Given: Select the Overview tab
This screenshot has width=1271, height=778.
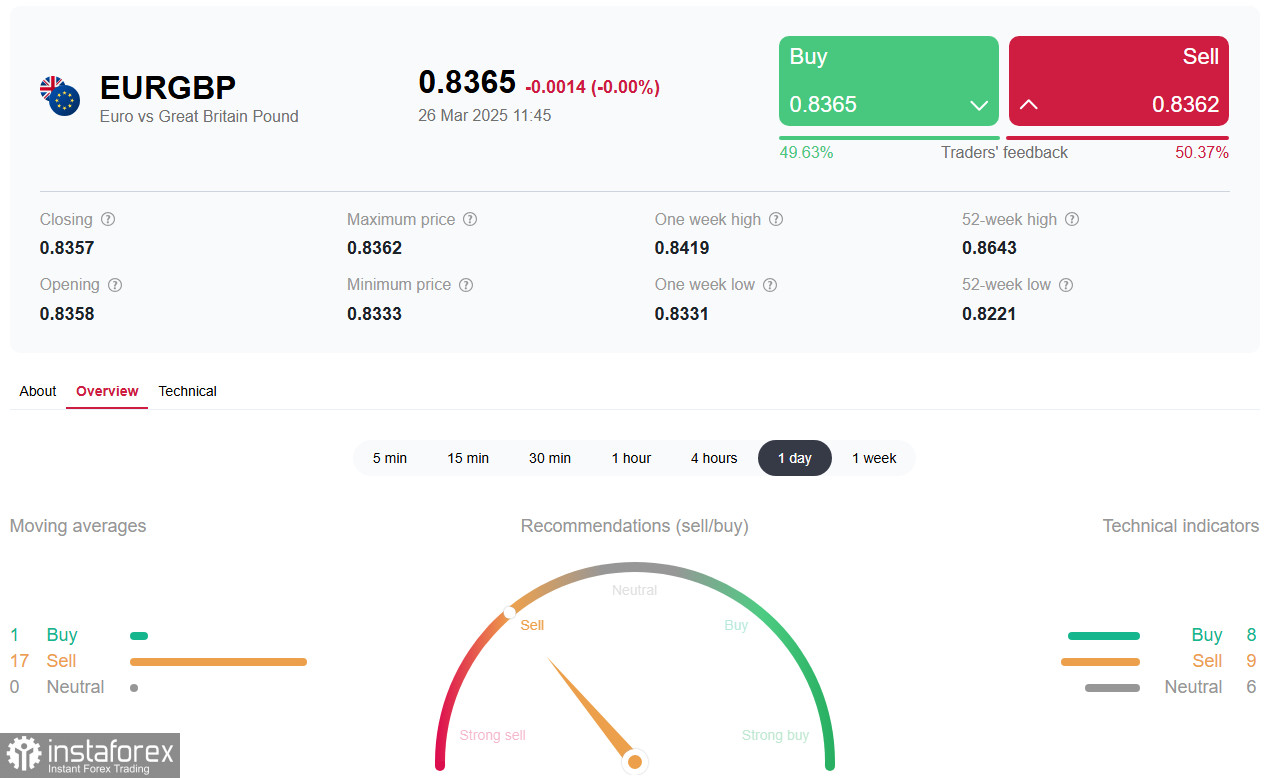Looking at the screenshot, I should pyautogui.click(x=107, y=391).
